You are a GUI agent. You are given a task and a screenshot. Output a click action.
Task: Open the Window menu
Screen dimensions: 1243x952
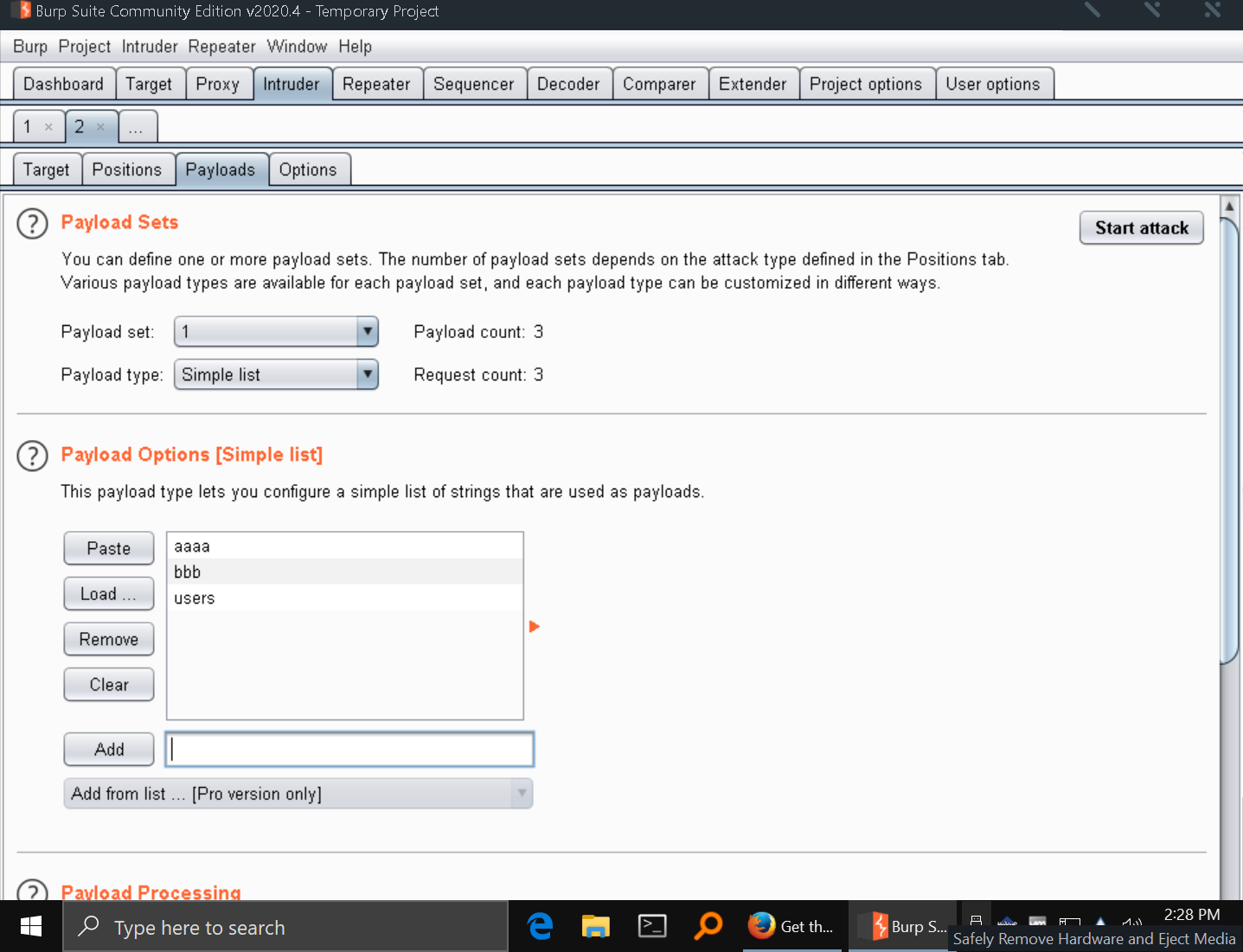coord(297,47)
